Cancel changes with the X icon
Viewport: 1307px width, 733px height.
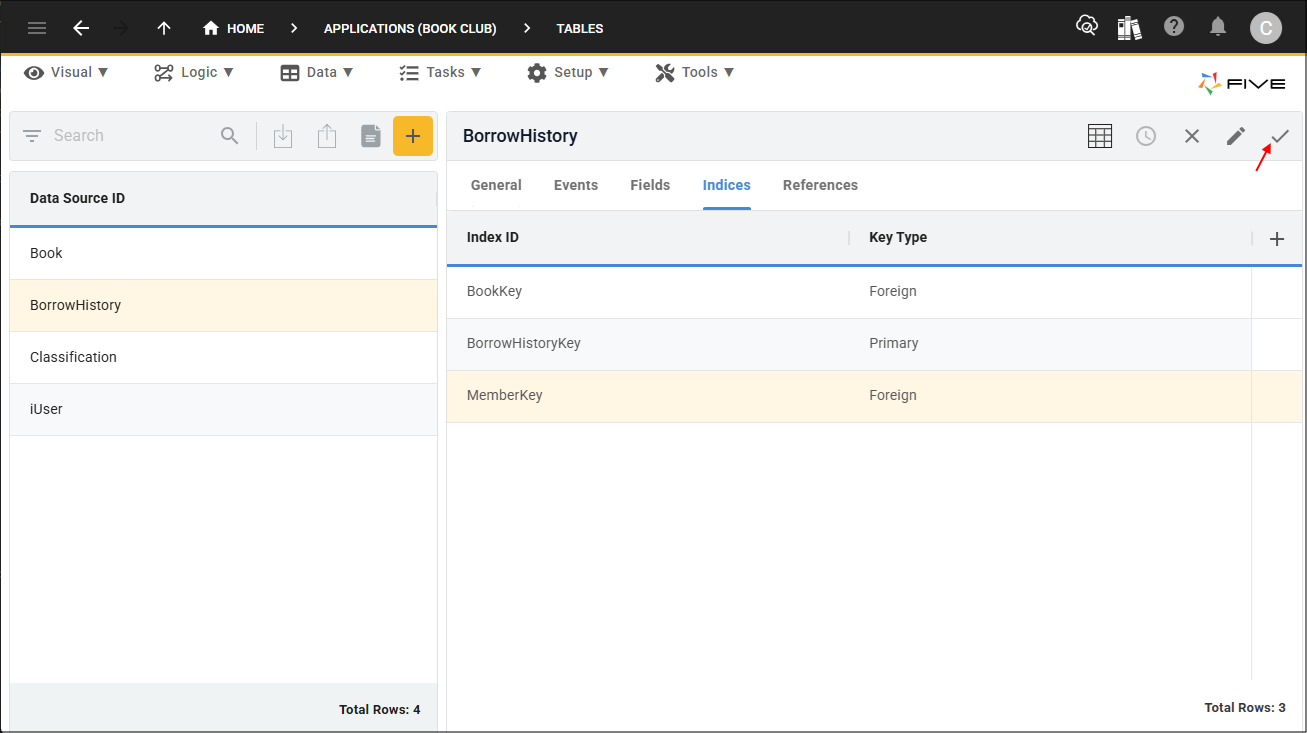(x=1192, y=136)
